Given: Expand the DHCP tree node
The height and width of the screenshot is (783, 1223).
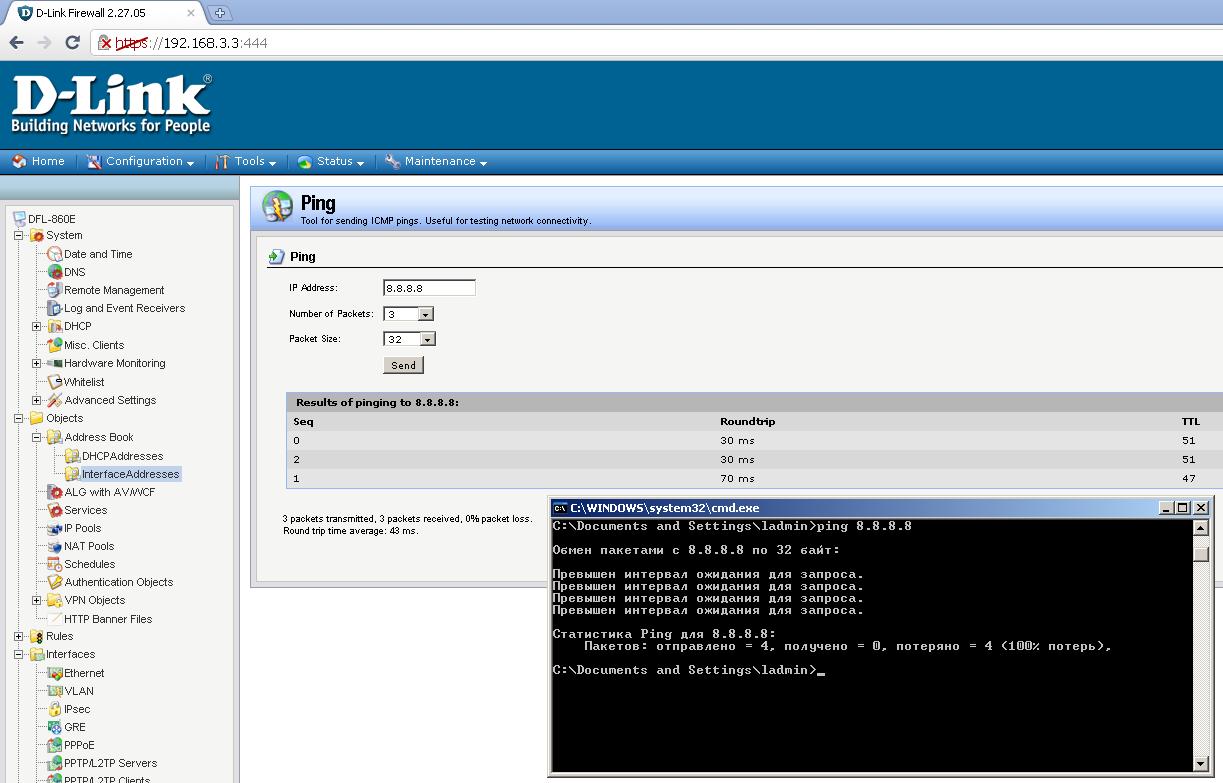Looking at the screenshot, I should [37, 326].
